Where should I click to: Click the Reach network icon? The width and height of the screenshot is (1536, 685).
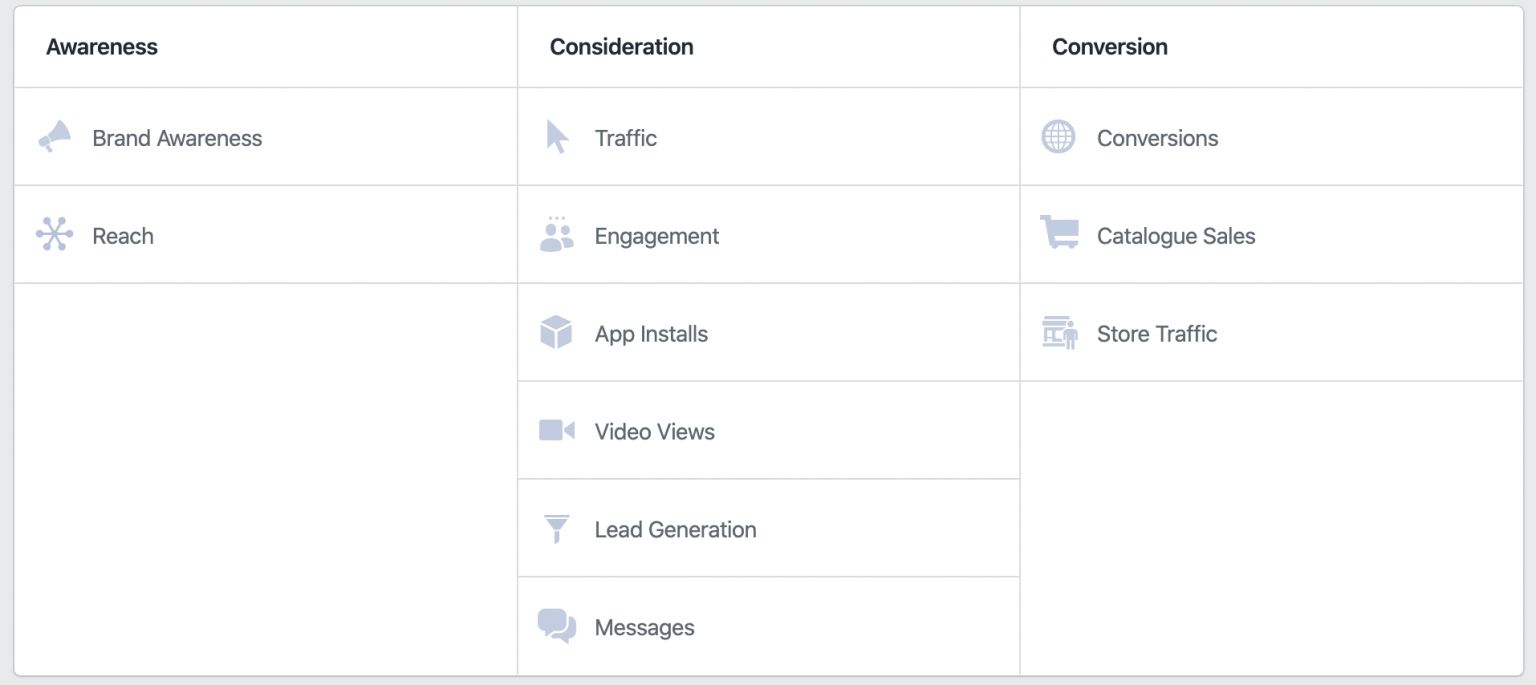[54, 234]
